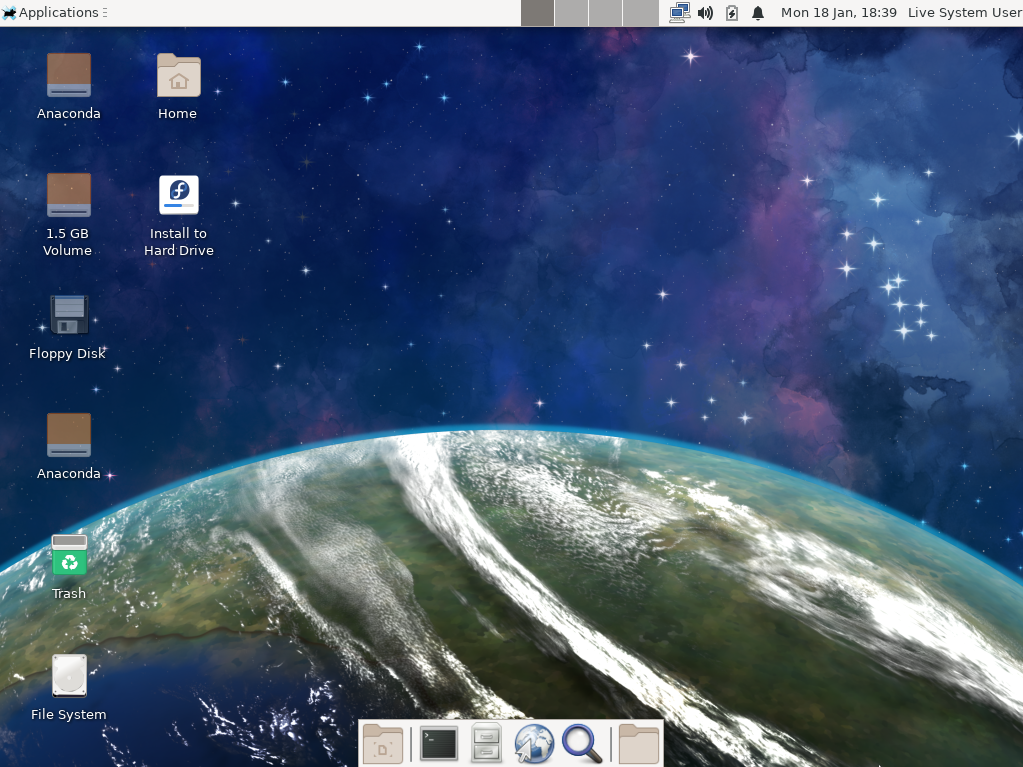Screen dimensions: 1023x767
Task: Open the folder launcher at dock's right end
Action: tap(638, 744)
